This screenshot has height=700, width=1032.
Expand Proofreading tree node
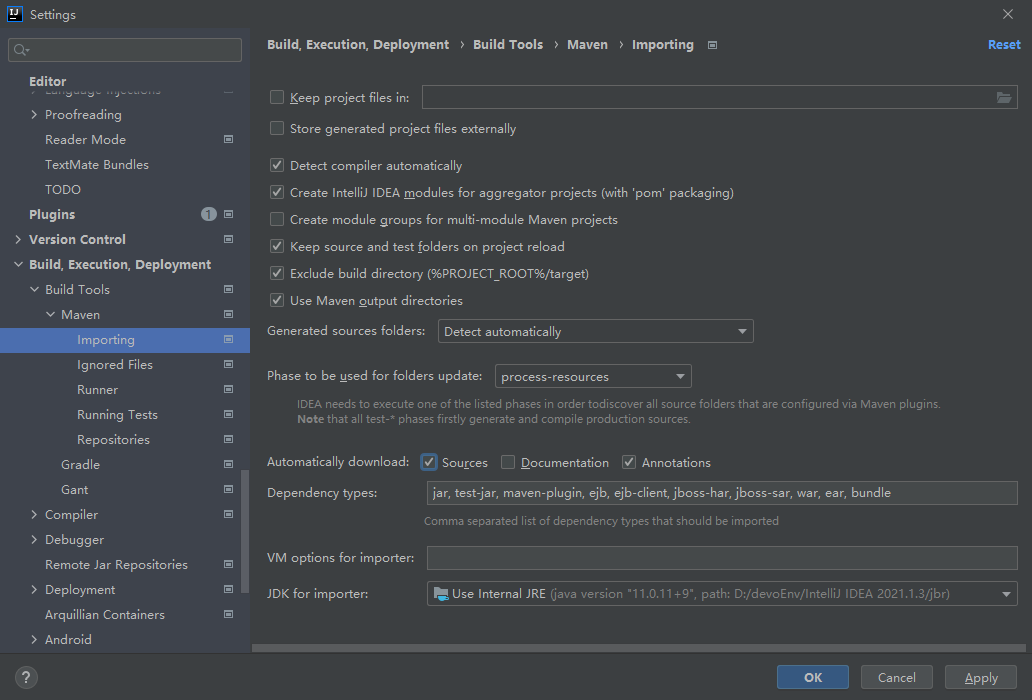click(34, 114)
